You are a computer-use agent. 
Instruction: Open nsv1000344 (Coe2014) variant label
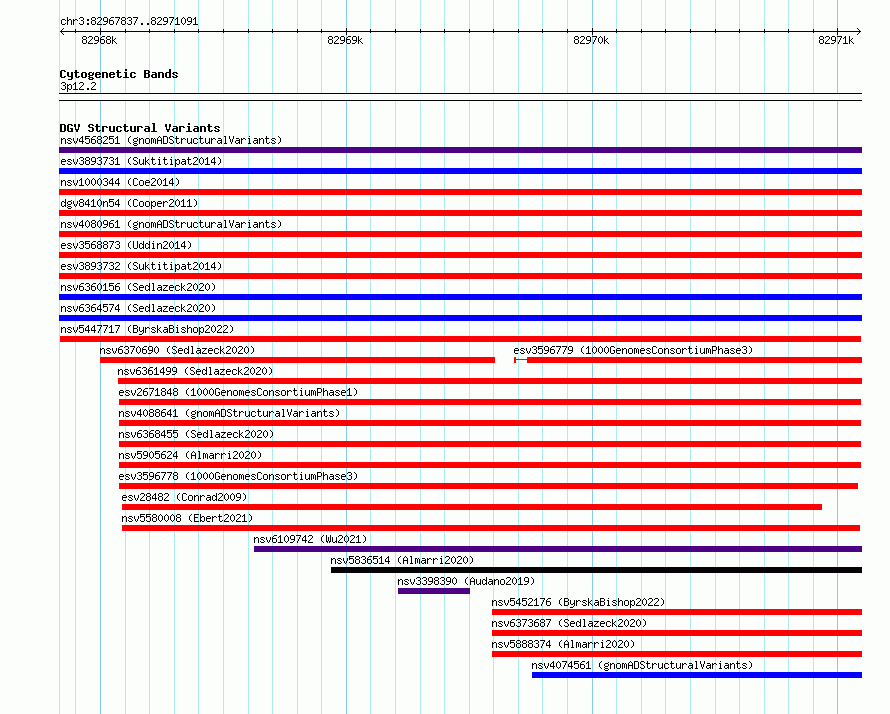coord(120,182)
